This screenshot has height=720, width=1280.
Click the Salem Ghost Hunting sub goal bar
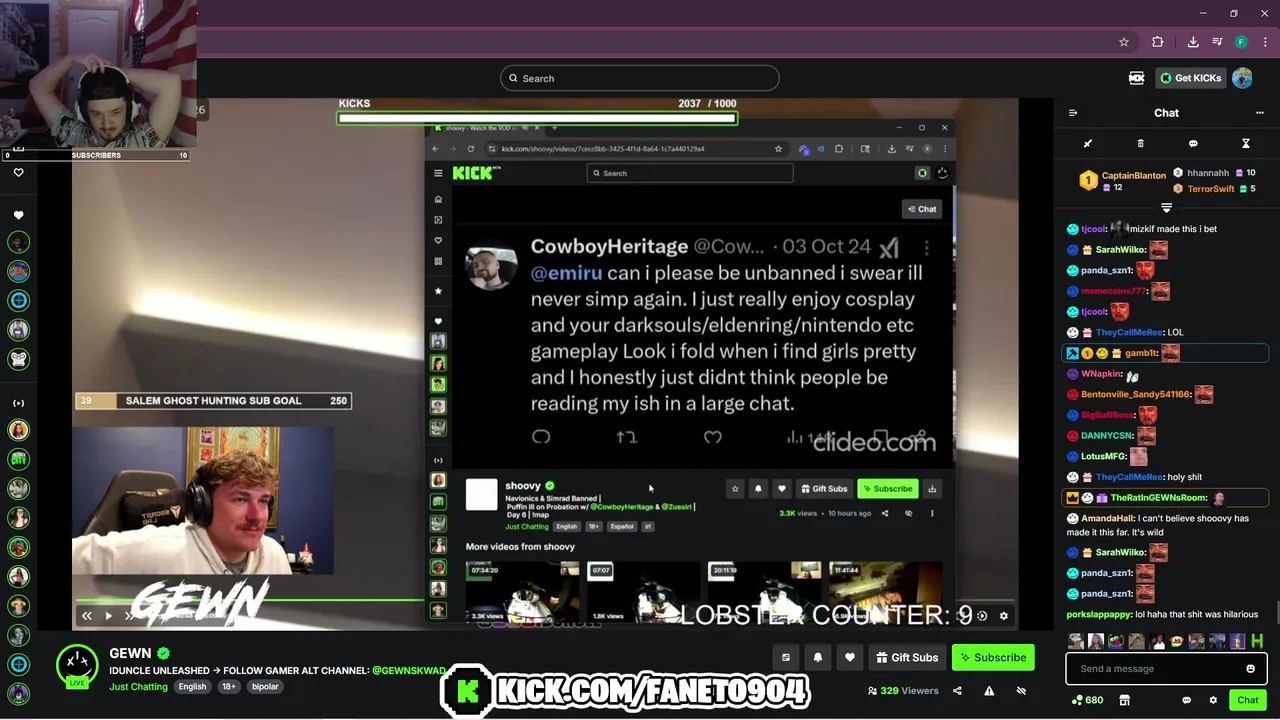pos(213,401)
